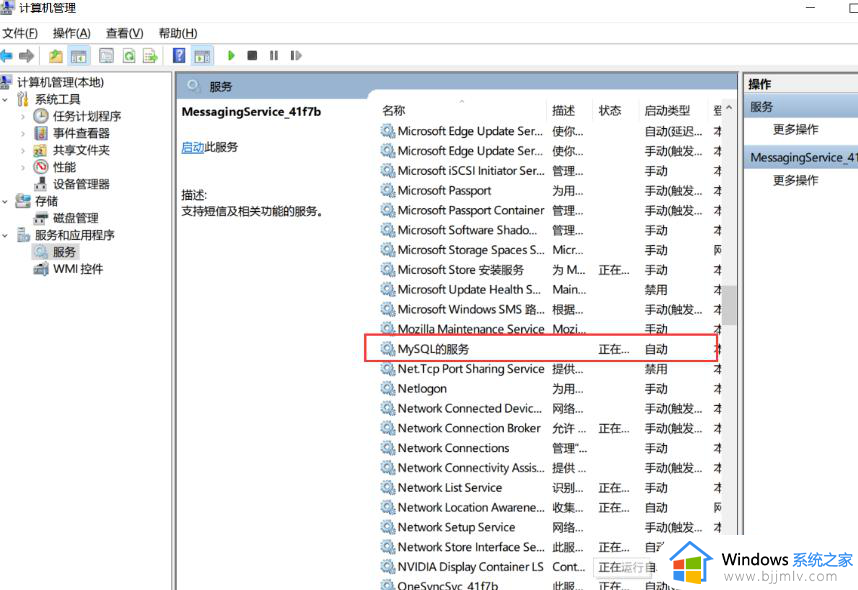Image resolution: width=858 pixels, height=590 pixels.
Task: Sort by 名称 column header
Action: pos(394,111)
